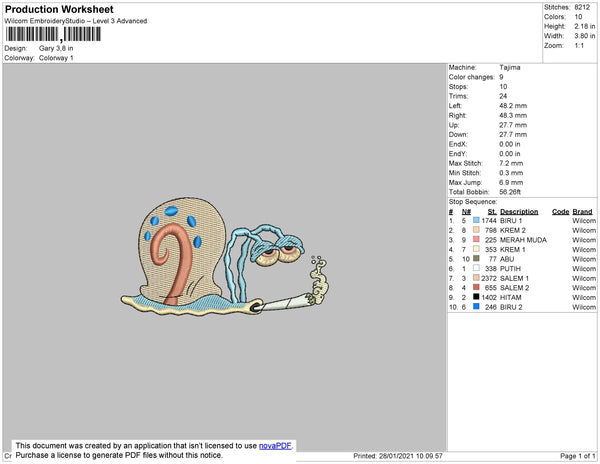Click the MERAH MUDA description text

[x=523, y=240]
